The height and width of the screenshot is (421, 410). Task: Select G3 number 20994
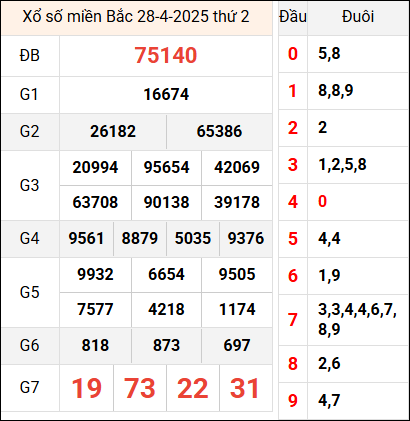[x=95, y=167]
